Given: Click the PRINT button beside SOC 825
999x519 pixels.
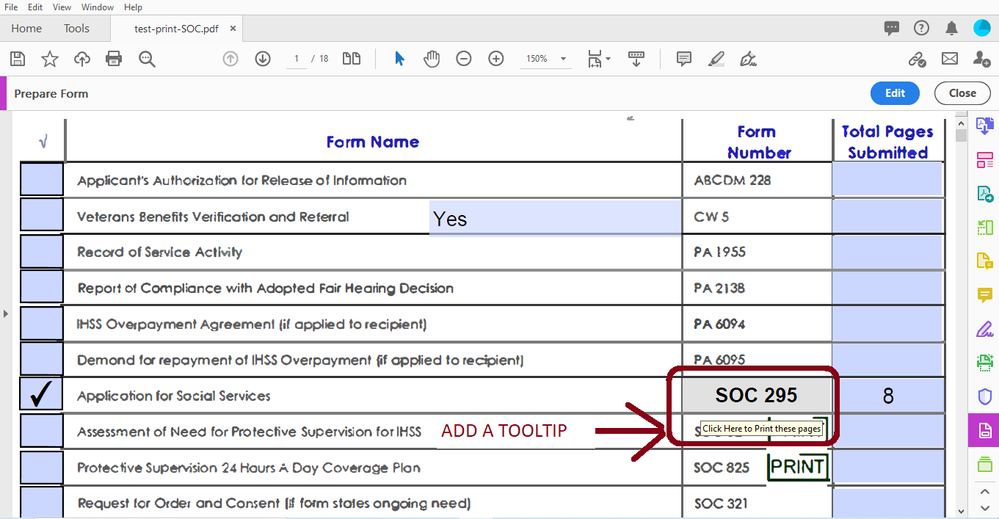Looking at the screenshot, I should click(x=798, y=467).
